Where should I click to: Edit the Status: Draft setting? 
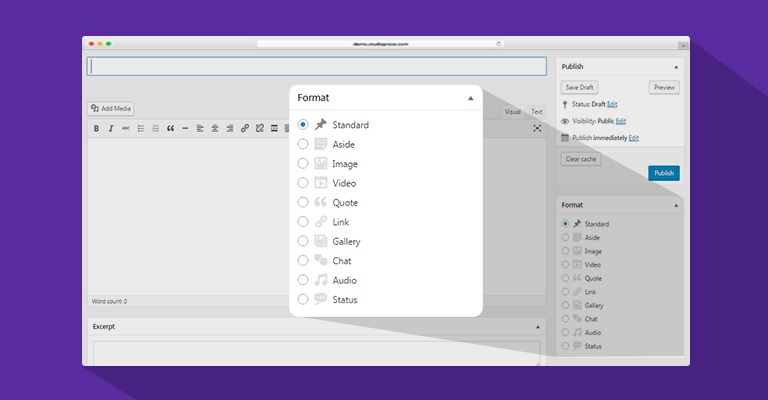[612, 104]
